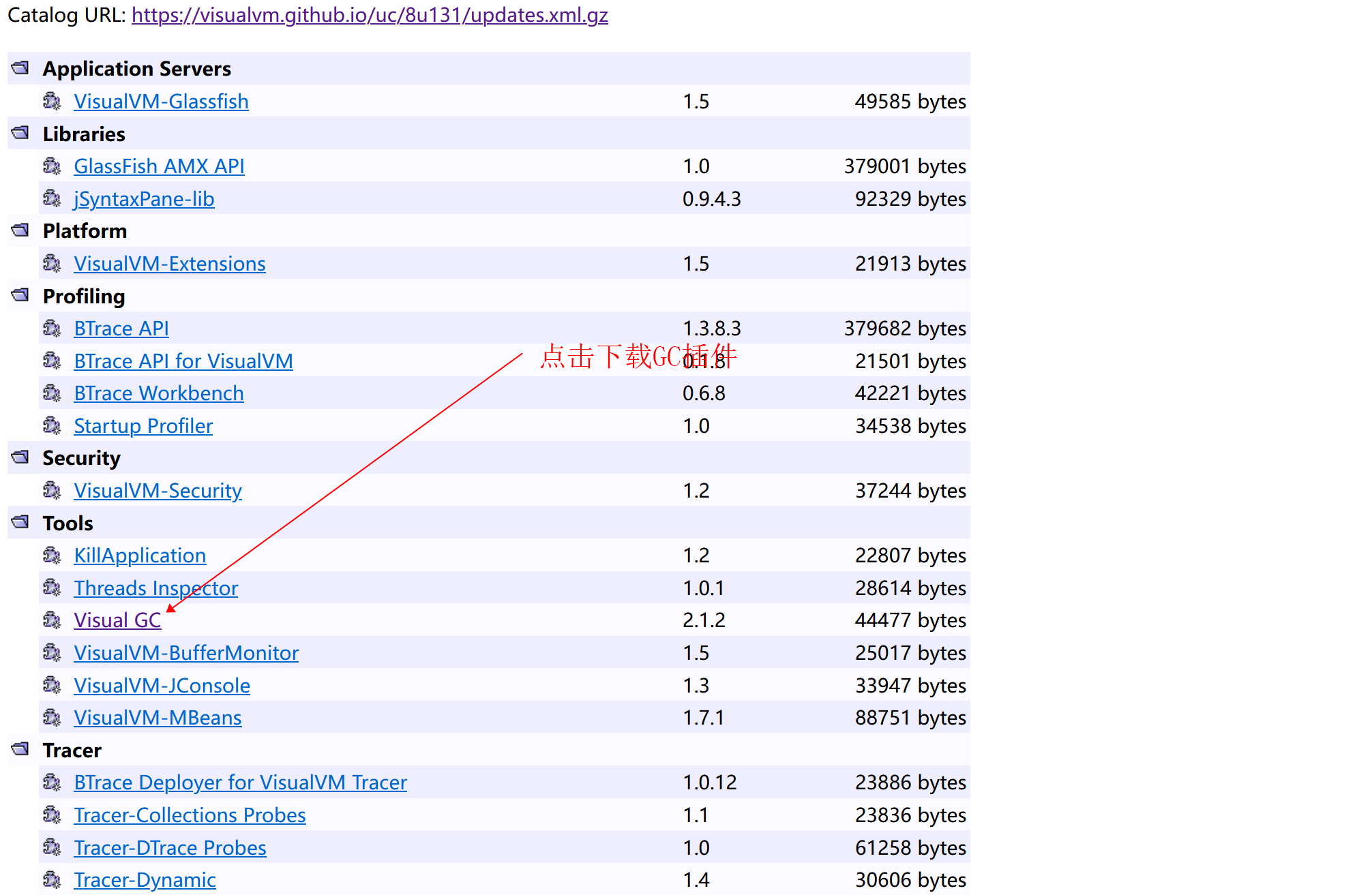1372x895 pixels.
Task: Click the VisualVM-MBeans link
Action: (158, 718)
